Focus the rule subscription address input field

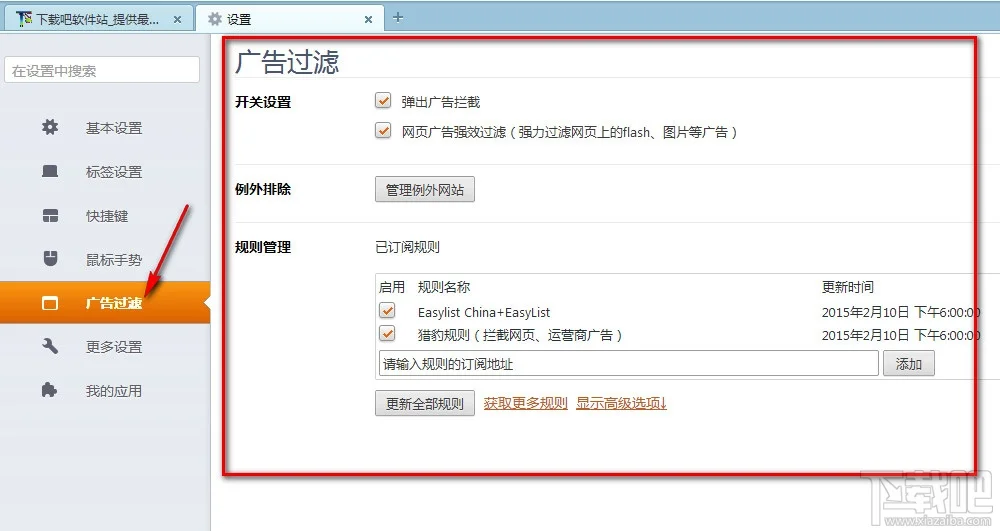pos(628,364)
